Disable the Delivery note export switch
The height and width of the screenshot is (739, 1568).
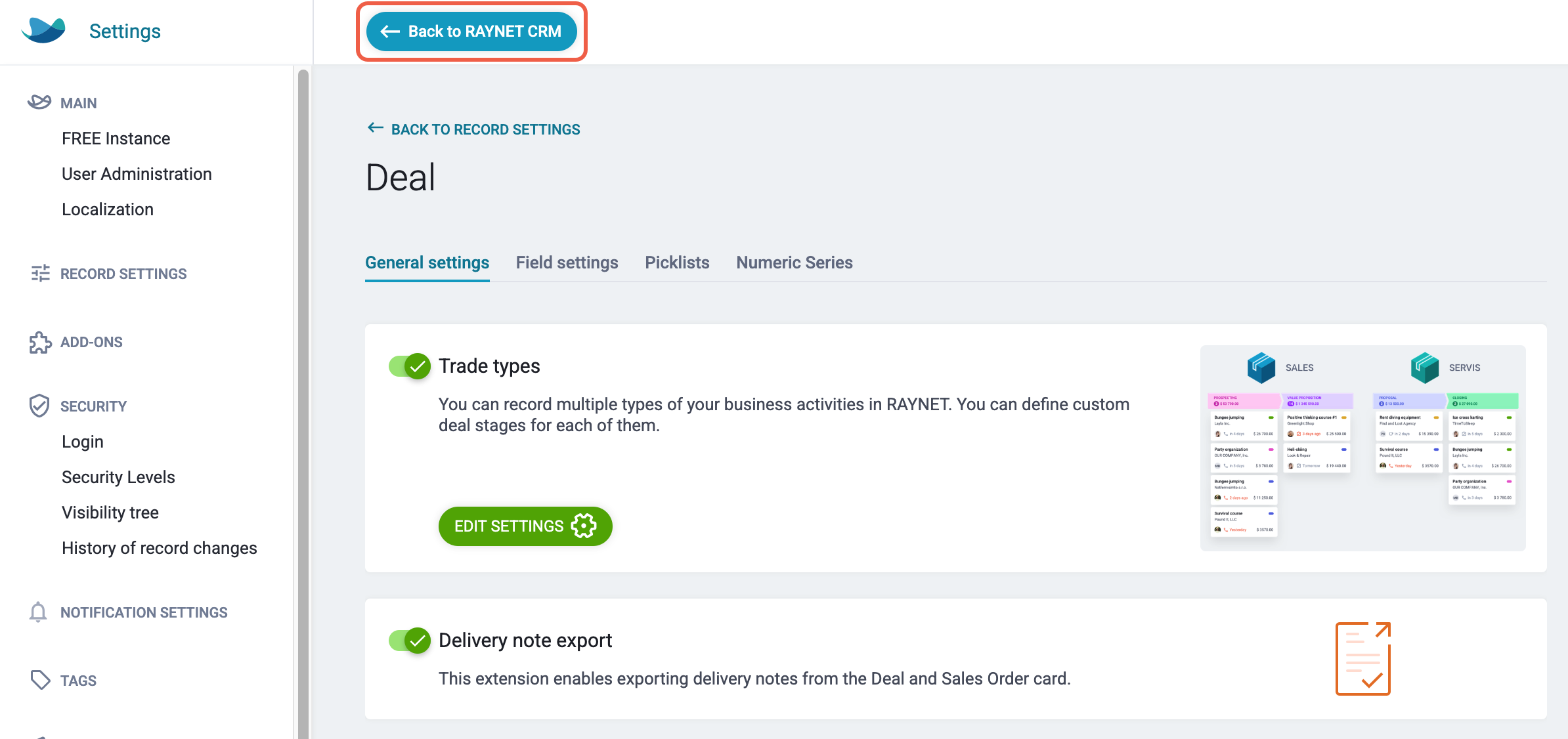click(x=410, y=641)
